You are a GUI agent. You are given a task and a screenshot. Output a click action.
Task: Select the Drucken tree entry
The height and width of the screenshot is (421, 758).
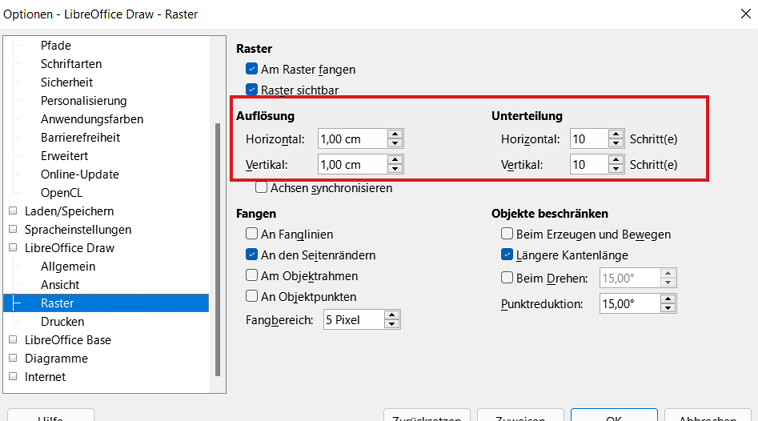[62, 322]
